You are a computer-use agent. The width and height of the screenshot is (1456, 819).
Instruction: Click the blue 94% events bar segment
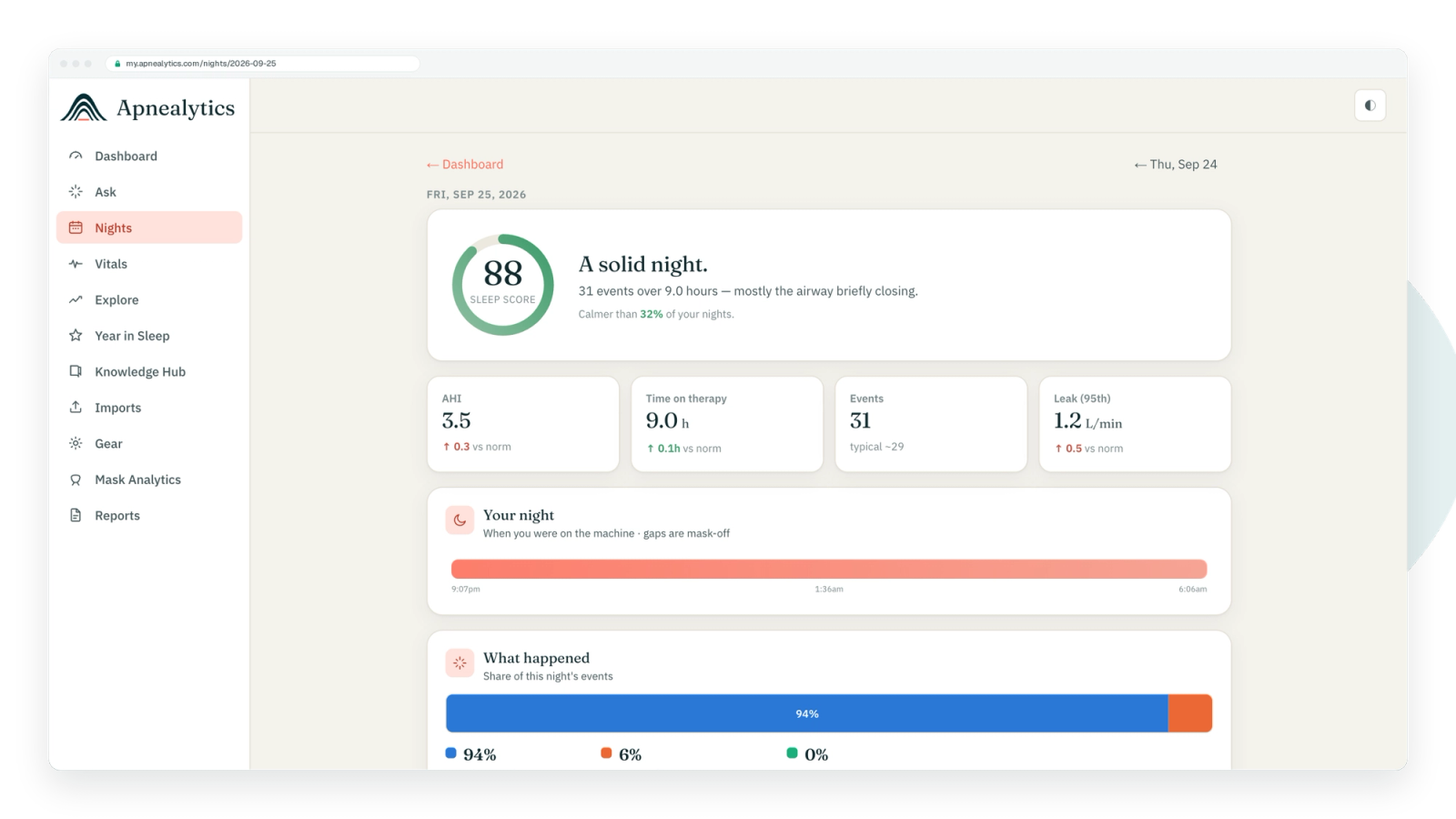(x=807, y=713)
